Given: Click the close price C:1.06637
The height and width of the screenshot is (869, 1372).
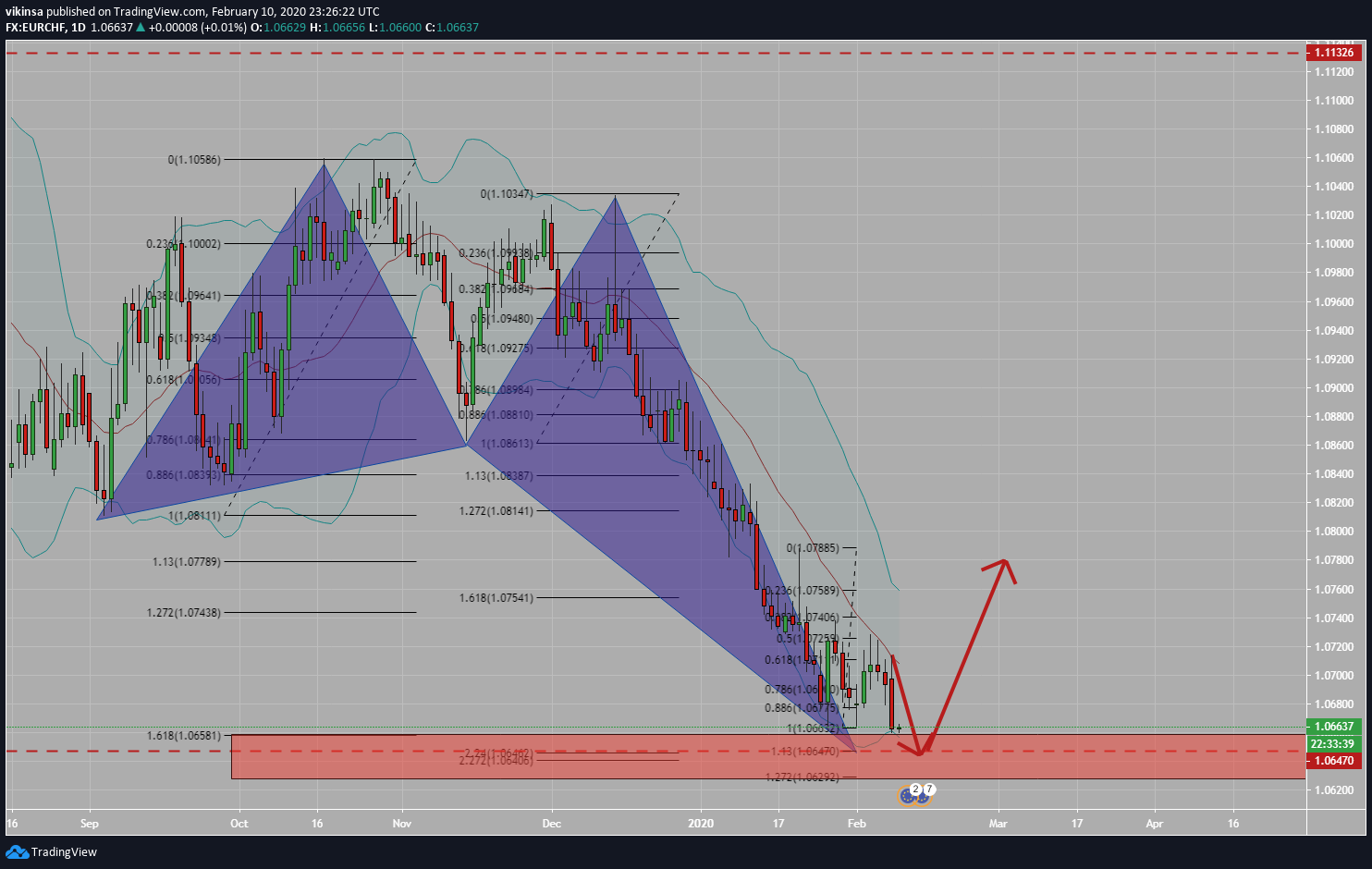Looking at the screenshot, I should [x=452, y=28].
